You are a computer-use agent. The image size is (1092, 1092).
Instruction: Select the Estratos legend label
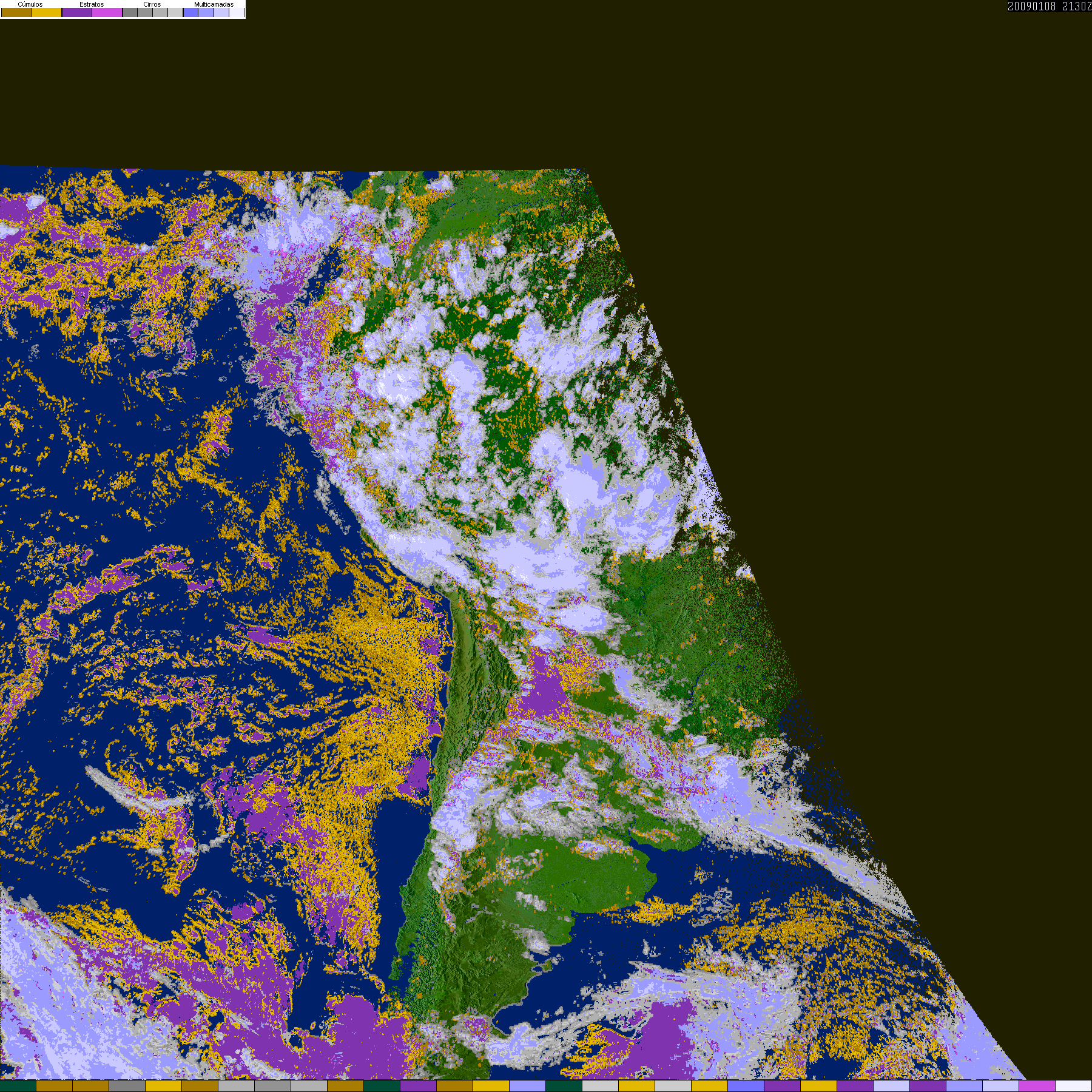click(92, 4)
